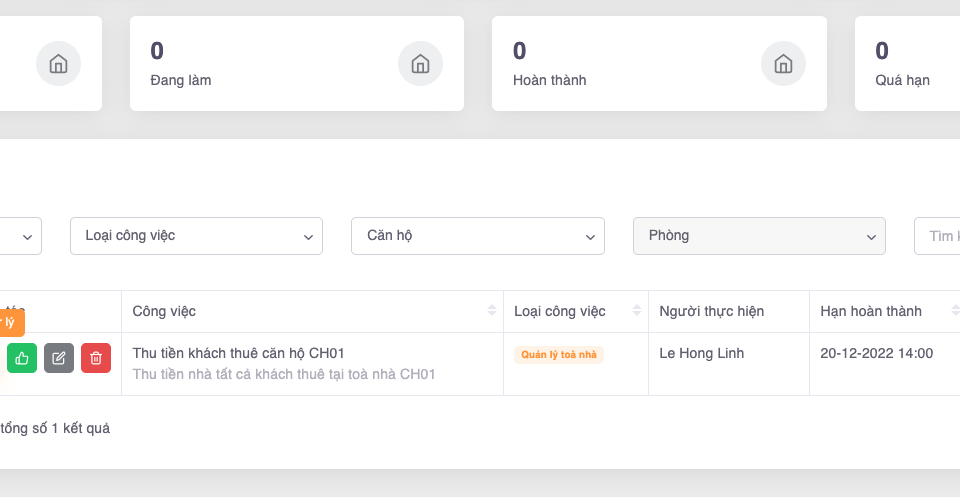Open the Phòng dropdown
Screen dimensions: 960x497
click(x=759, y=236)
